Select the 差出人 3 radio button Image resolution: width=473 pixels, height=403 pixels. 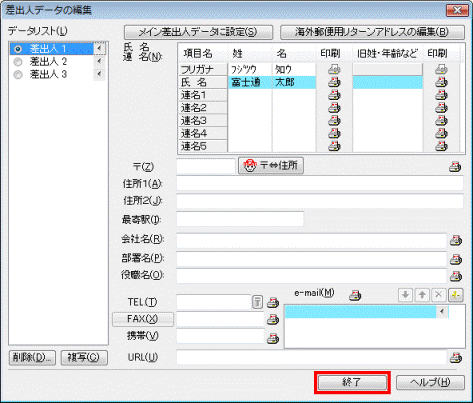(18, 74)
